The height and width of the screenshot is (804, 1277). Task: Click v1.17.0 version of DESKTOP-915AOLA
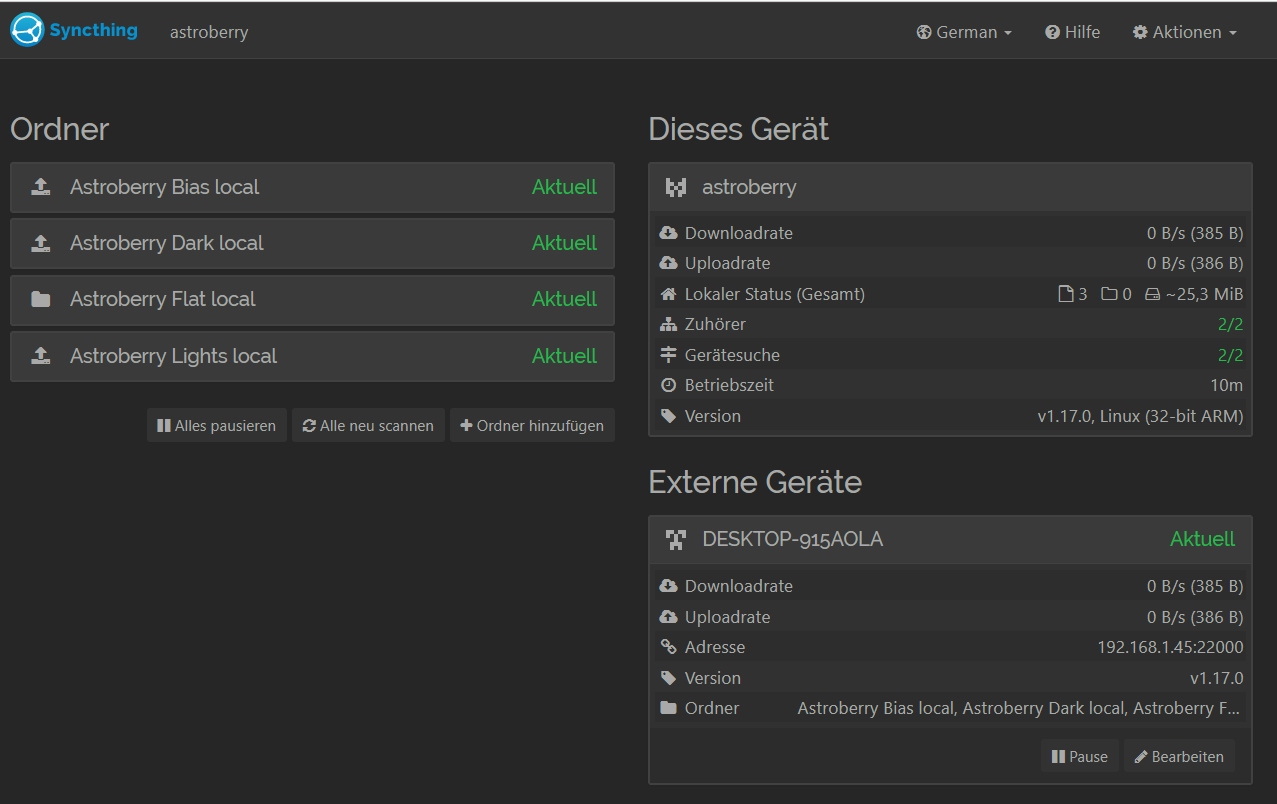(x=1217, y=678)
